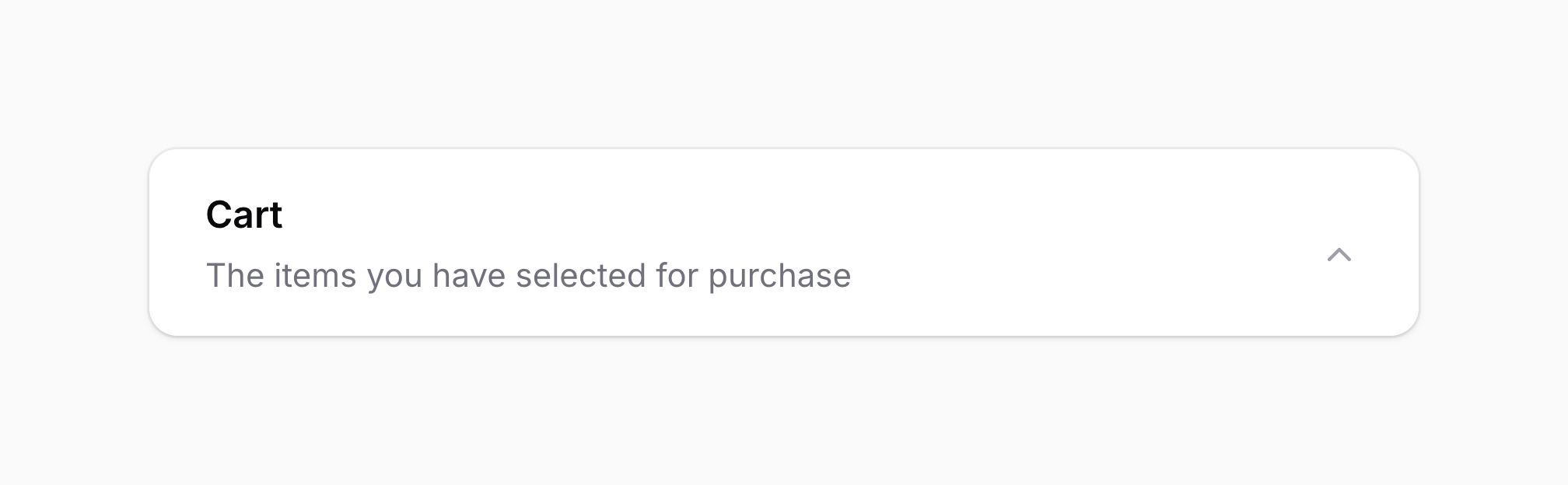Select the Cart title text
1568x485 pixels.
[x=243, y=215]
